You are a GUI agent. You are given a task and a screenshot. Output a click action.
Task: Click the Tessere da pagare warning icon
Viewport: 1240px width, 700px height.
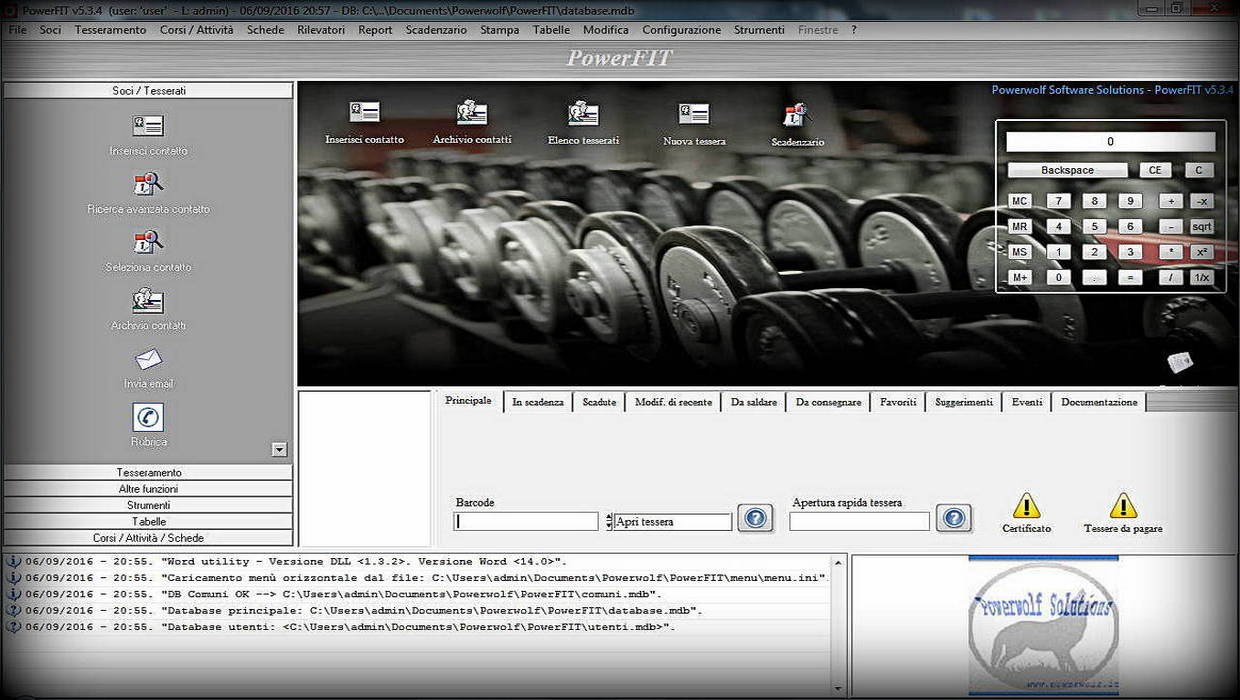coord(1123,506)
